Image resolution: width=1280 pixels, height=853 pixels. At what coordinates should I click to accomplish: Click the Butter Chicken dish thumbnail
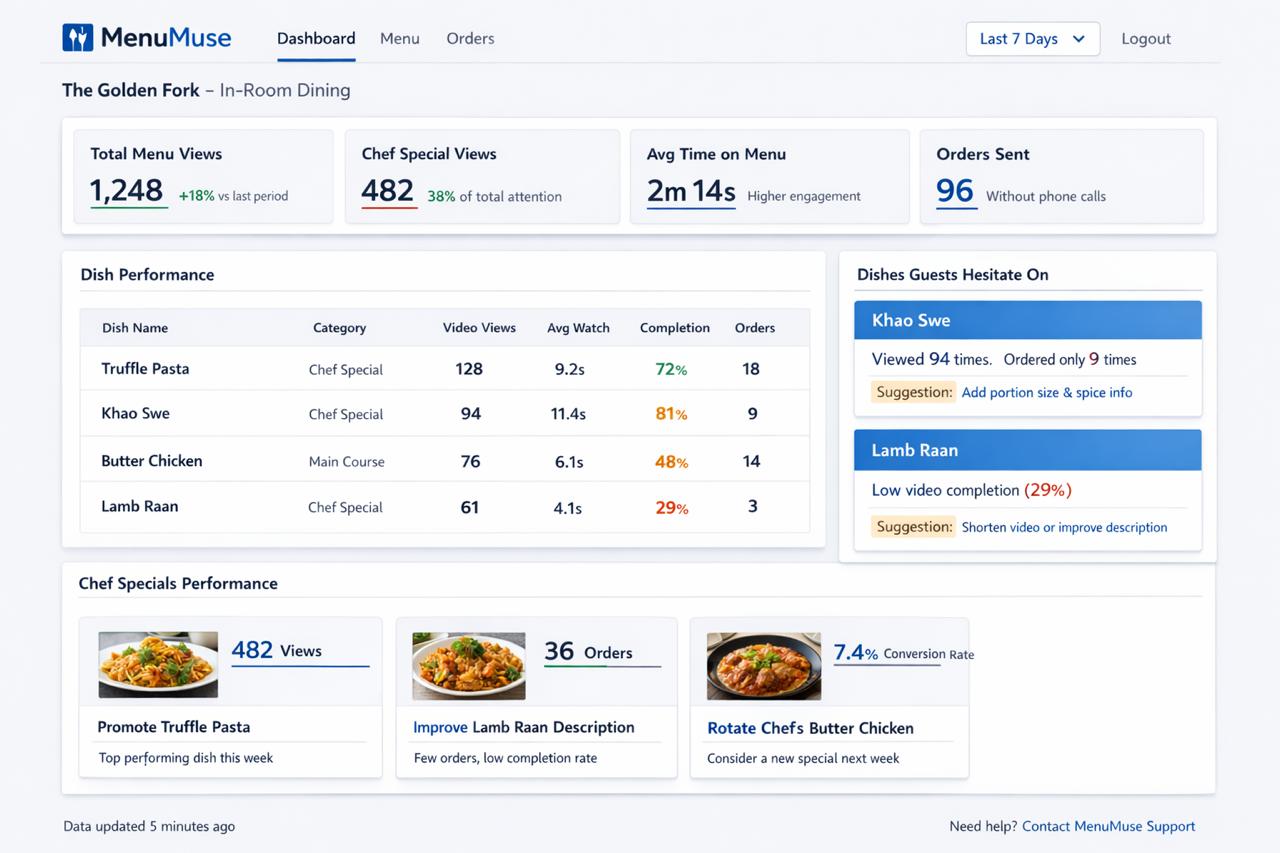pyautogui.click(x=763, y=665)
